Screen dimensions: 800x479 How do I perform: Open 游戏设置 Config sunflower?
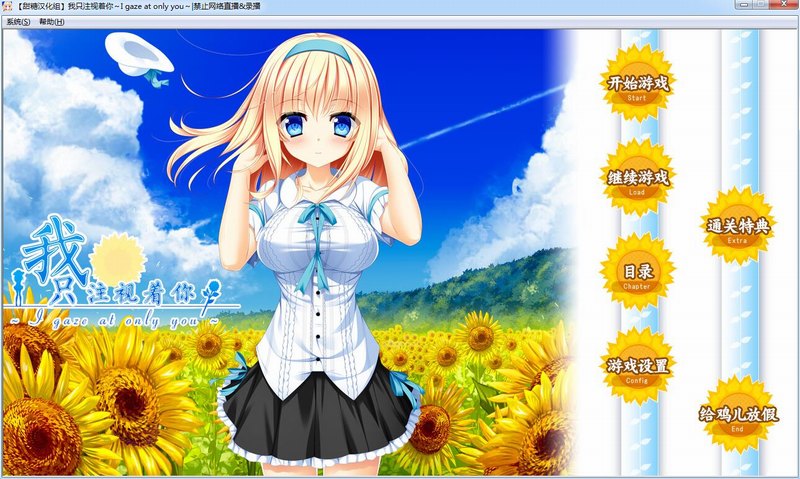coord(638,366)
